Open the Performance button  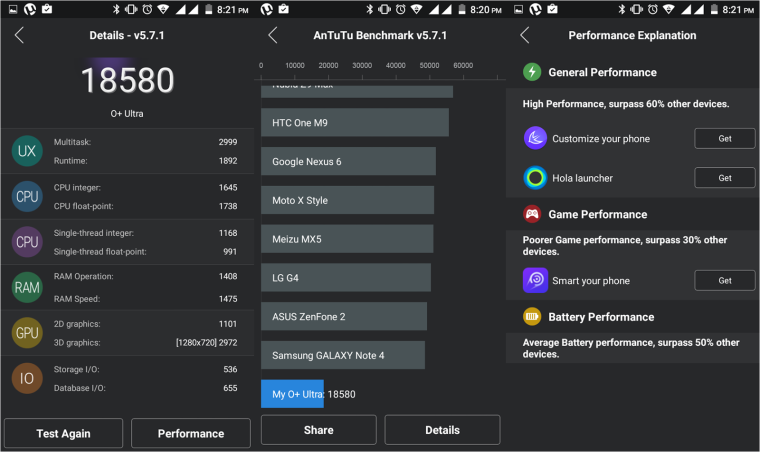pos(190,433)
